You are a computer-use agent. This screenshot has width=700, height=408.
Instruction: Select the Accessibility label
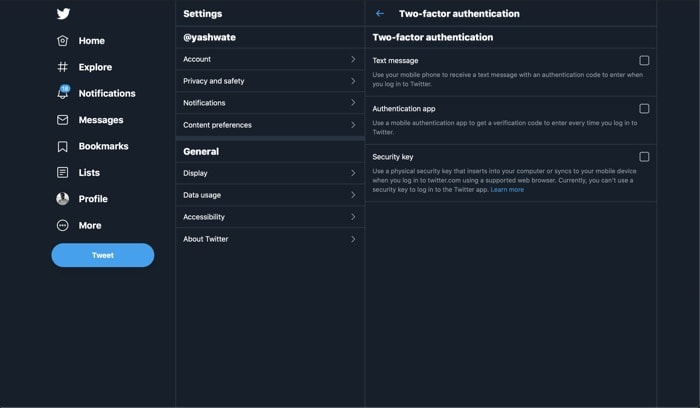204,216
